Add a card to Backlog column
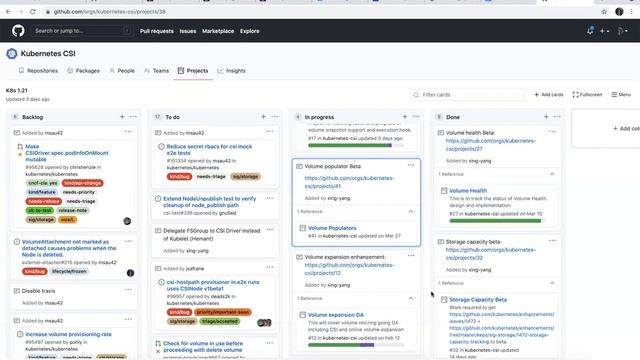640x360 pixels. tap(122, 117)
